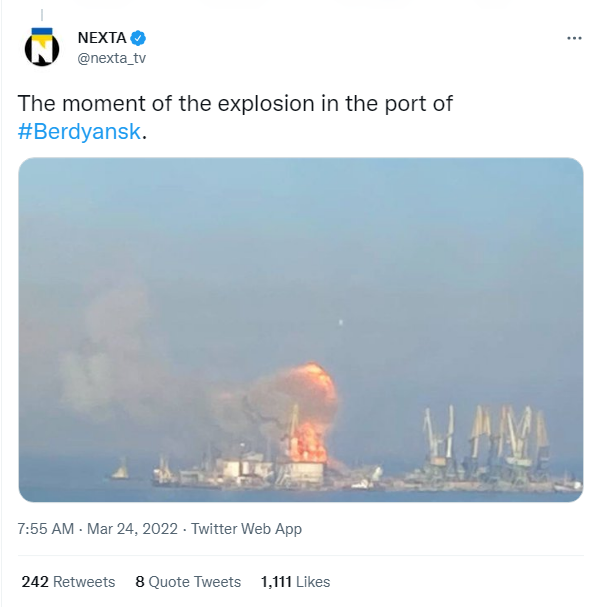Open the NEXTA profile picture avatar
The width and height of the screenshot is (600, 607).
point(42,46)
